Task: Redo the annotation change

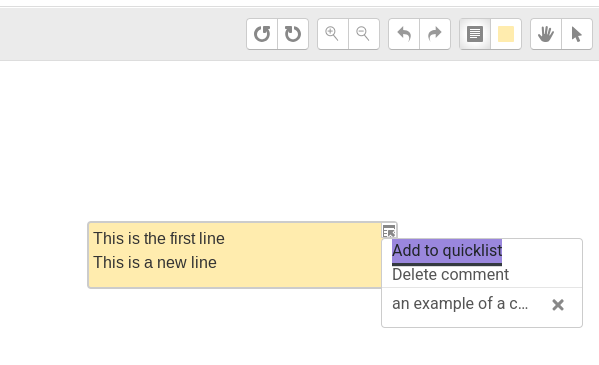Action: [x=435, y=34]
